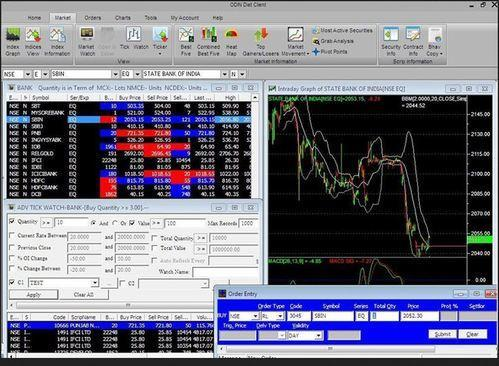Open the Charts ribbon tab
The width and height of the screenshot is (499, 366).
coord(122,18)
